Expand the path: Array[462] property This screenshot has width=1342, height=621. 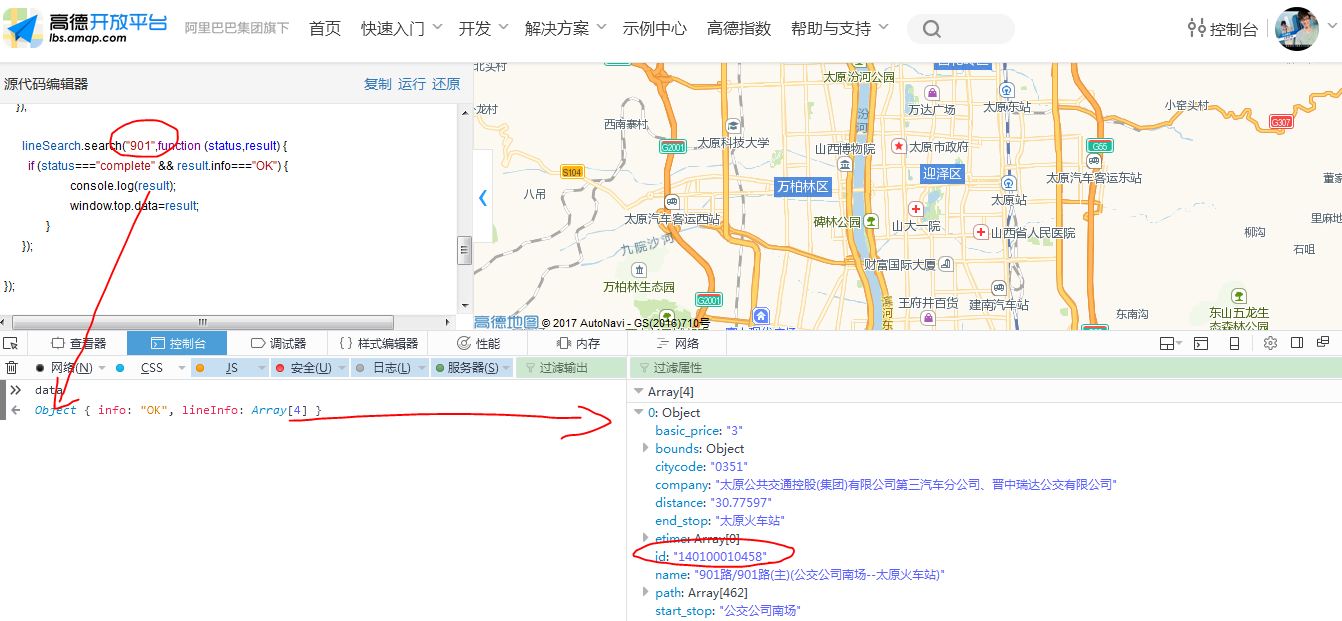(646, 592)
